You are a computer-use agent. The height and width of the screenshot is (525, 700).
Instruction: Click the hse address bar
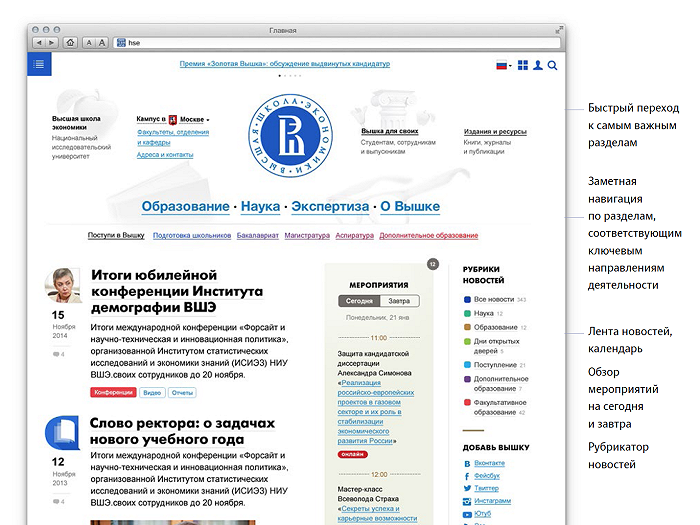(x=337, y=43)
